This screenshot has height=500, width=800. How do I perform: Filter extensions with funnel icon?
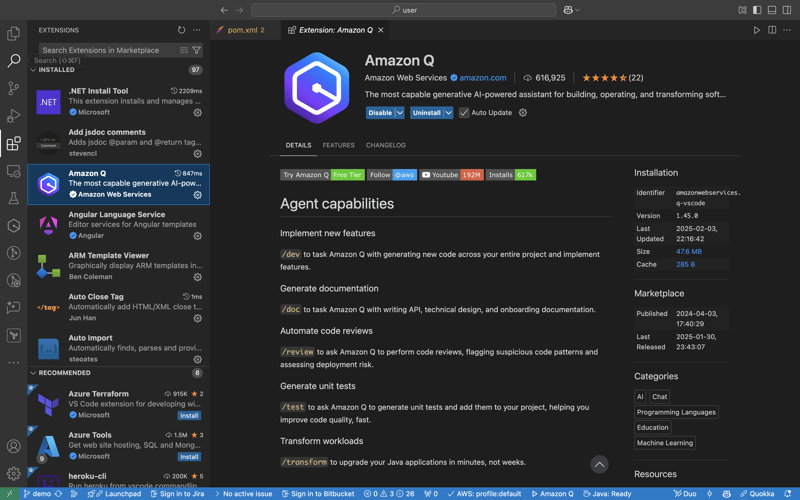(196, 50)
